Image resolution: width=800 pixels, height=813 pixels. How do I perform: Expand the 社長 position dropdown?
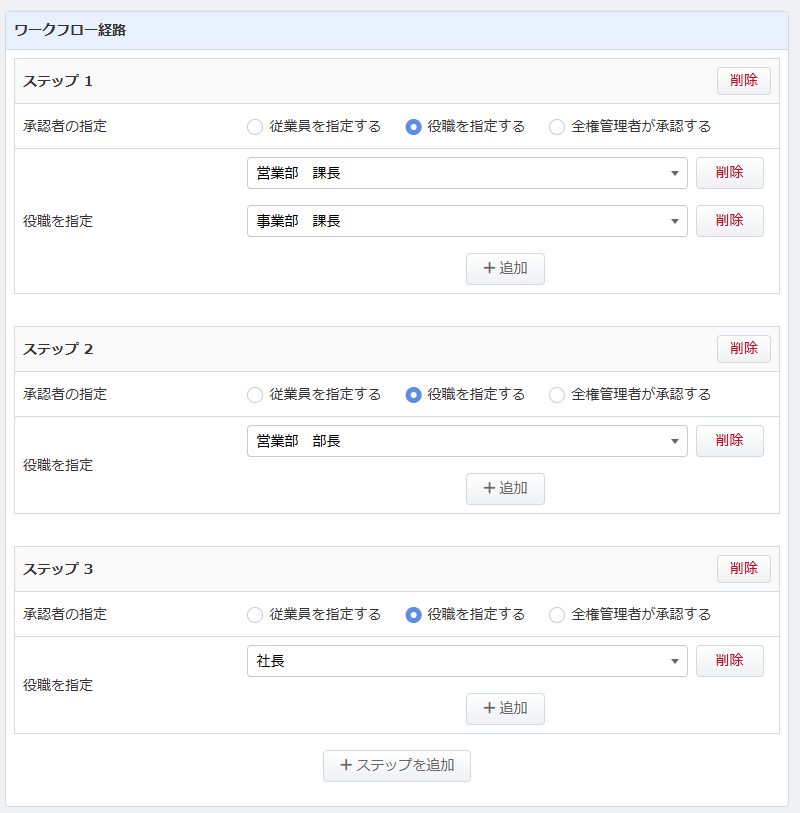pos(467,661)
